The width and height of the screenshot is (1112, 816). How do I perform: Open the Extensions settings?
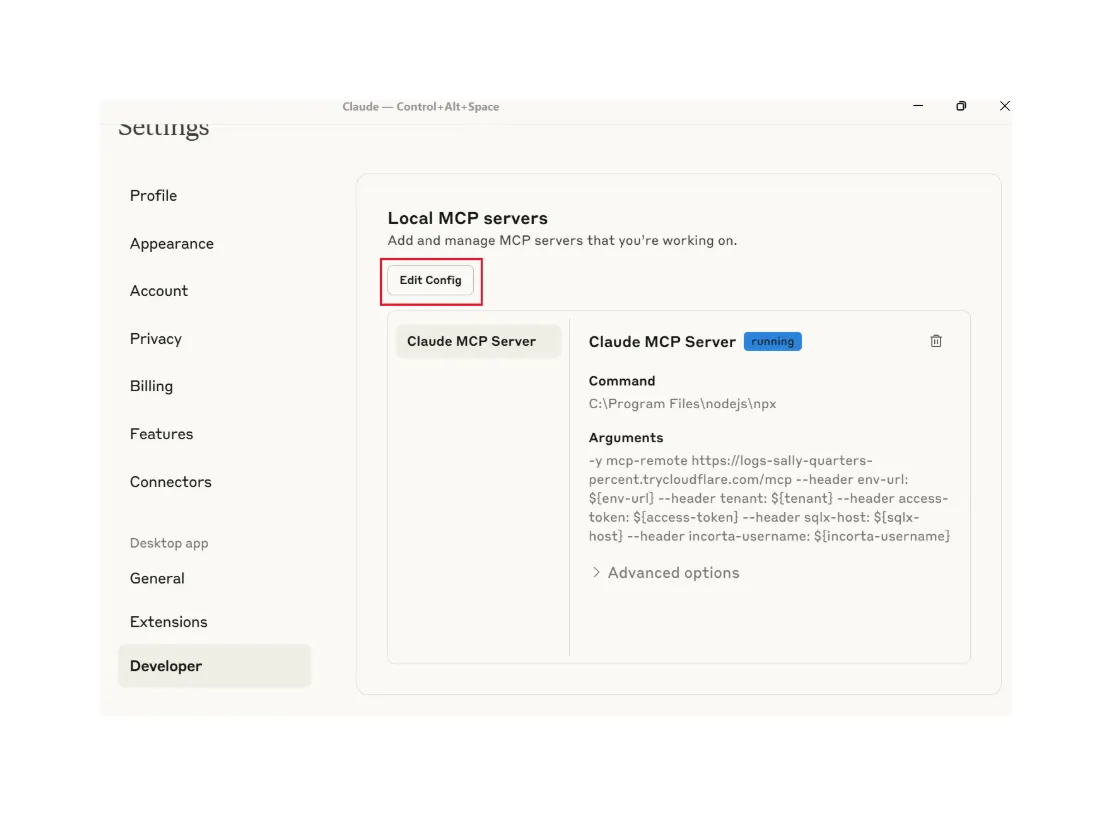point(168,621)
